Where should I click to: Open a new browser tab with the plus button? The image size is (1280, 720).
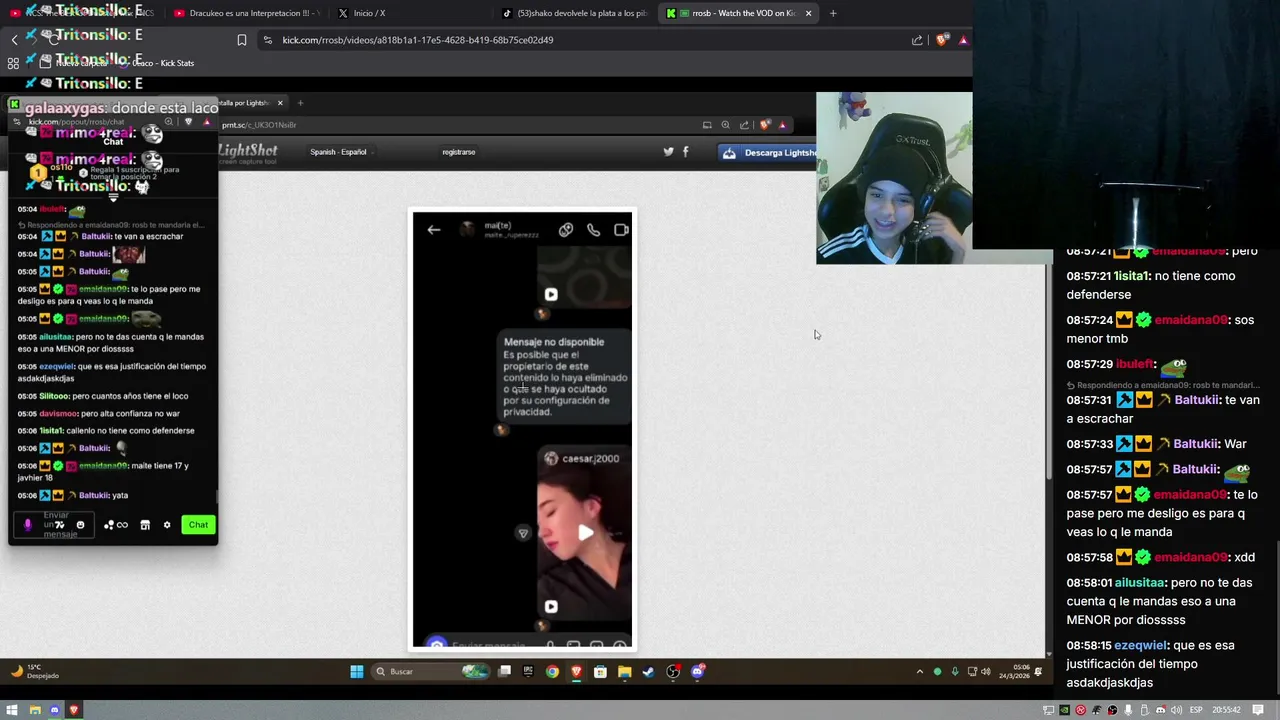(x=833, y=13)
